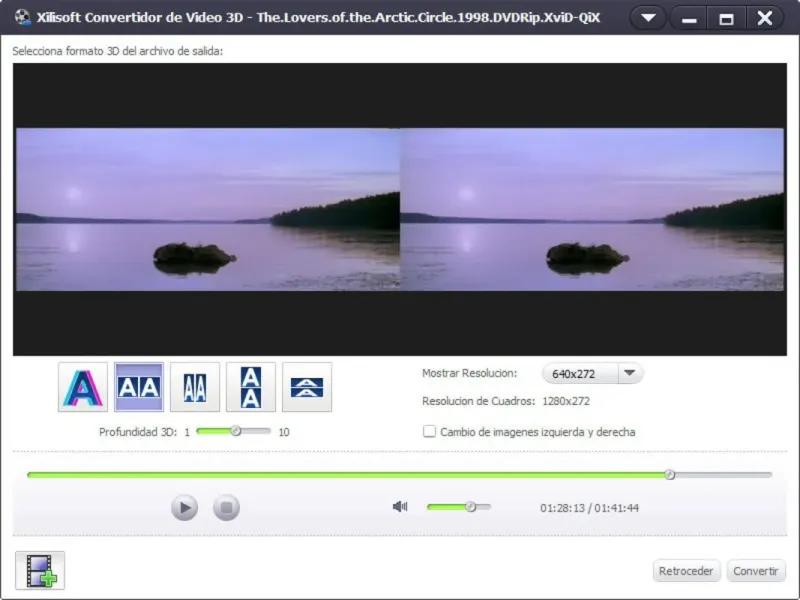This screenshot has width=800, height=600.
Task: Click the Resolucion de Cuadros value 1280x272
Action: (566, 401)
